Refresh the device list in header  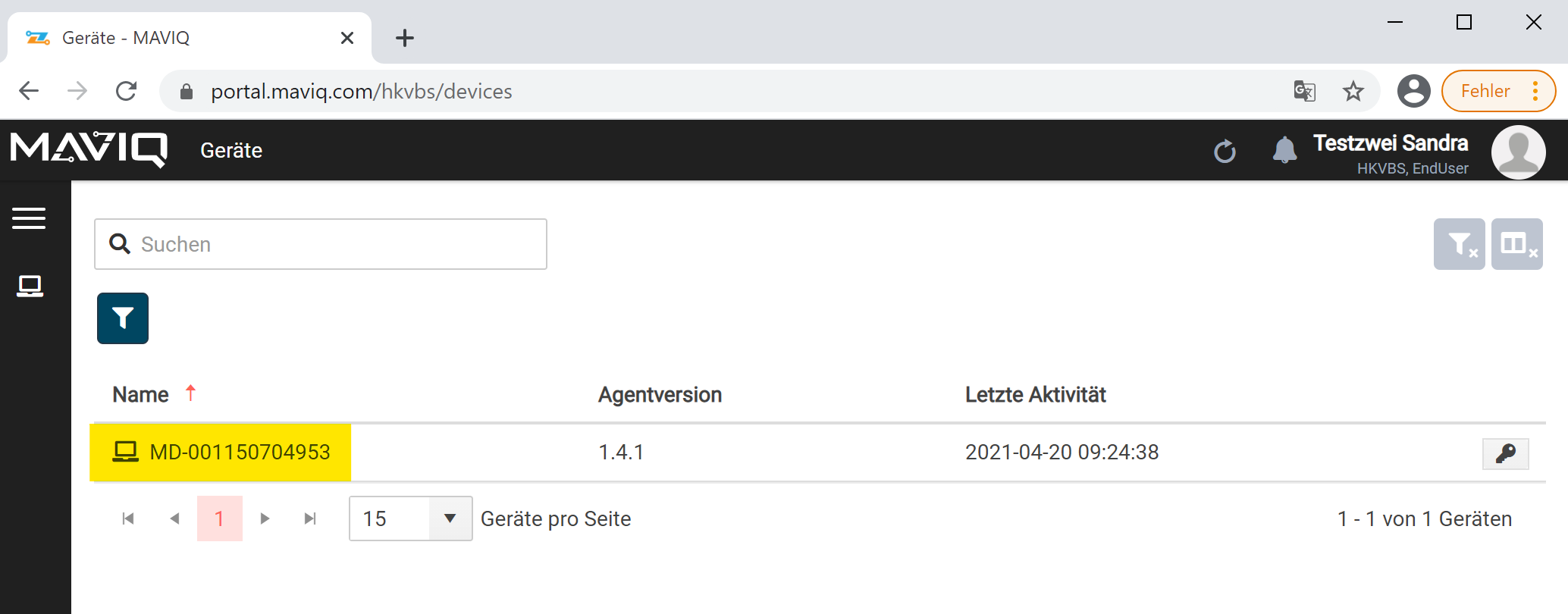tap(1225, 152)
